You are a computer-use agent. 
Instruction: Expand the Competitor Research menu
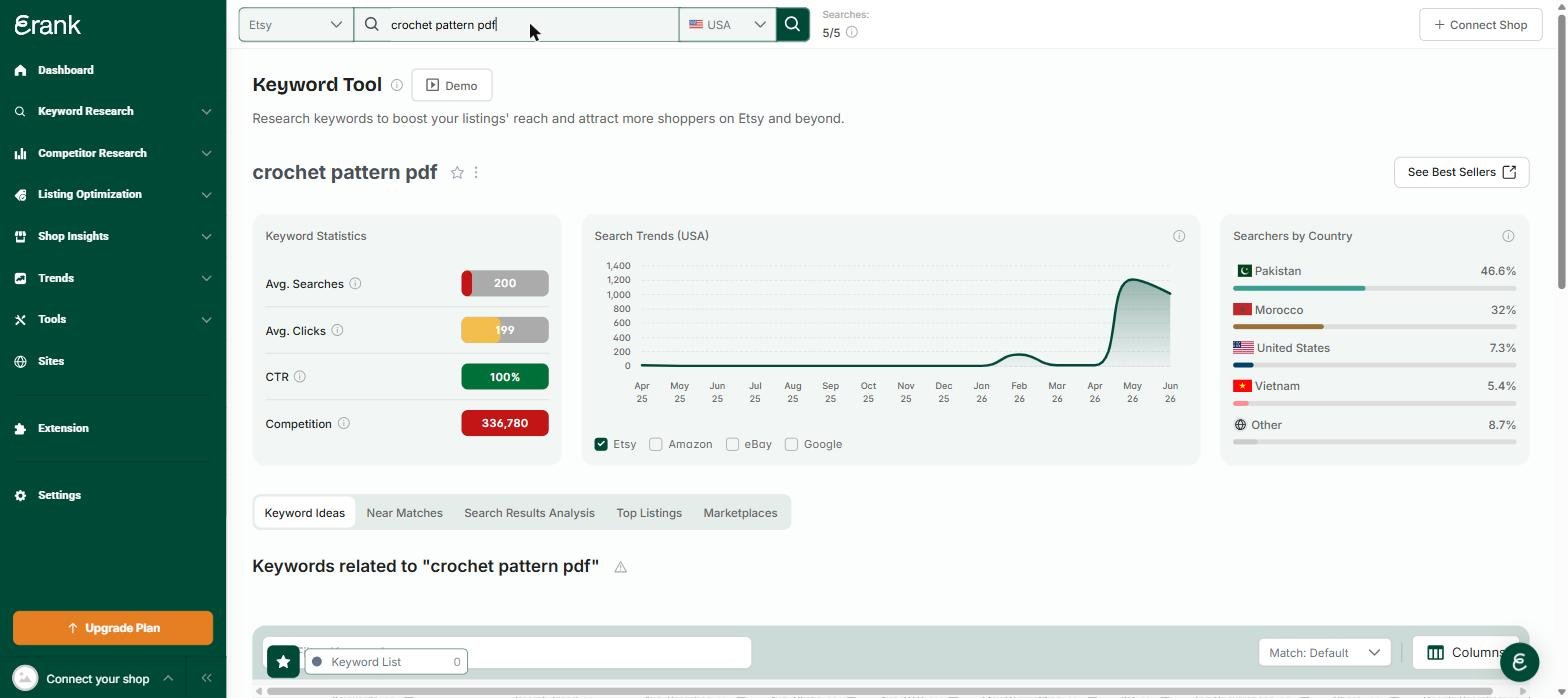click(206, 153)
